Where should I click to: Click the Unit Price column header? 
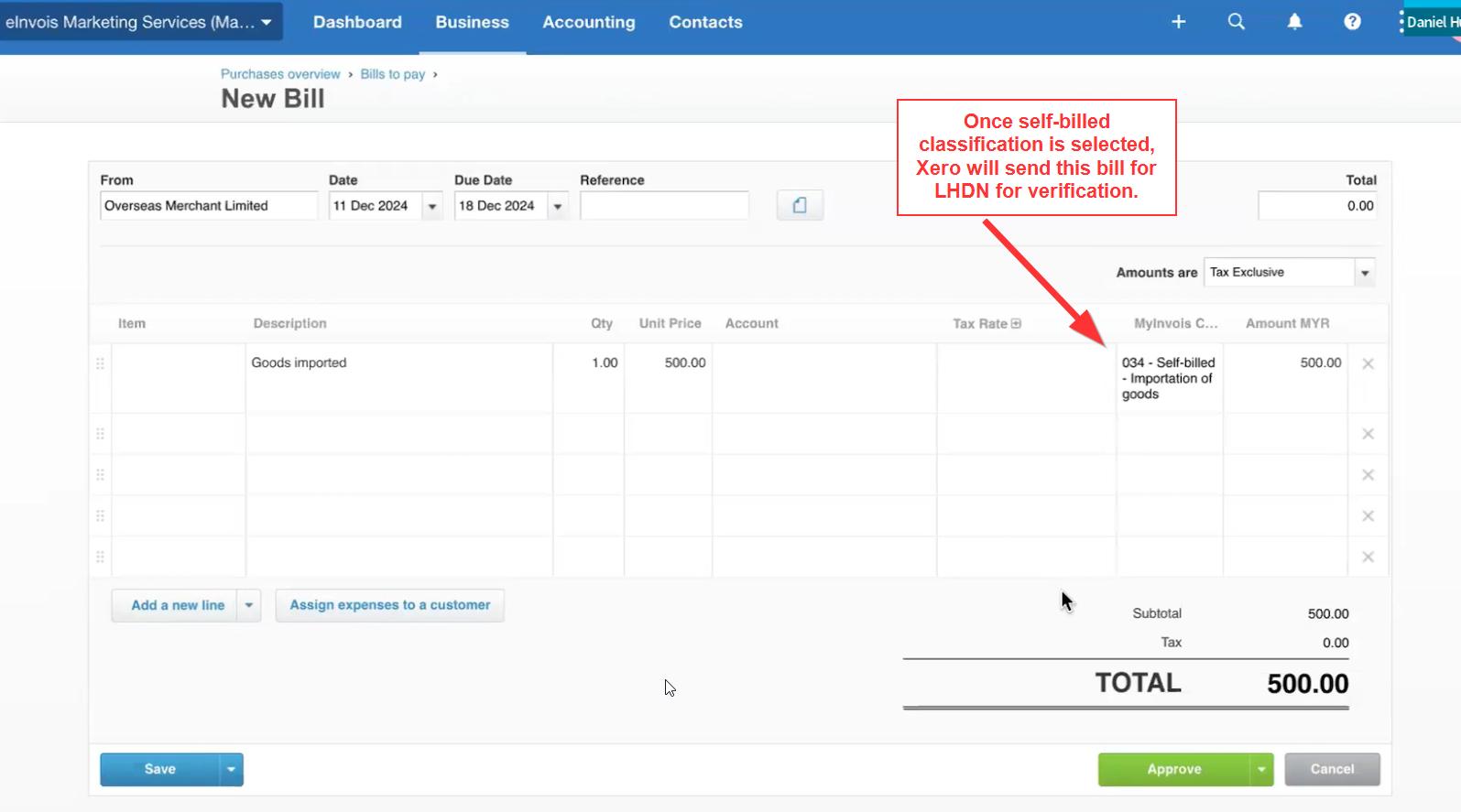click(671, 323)
